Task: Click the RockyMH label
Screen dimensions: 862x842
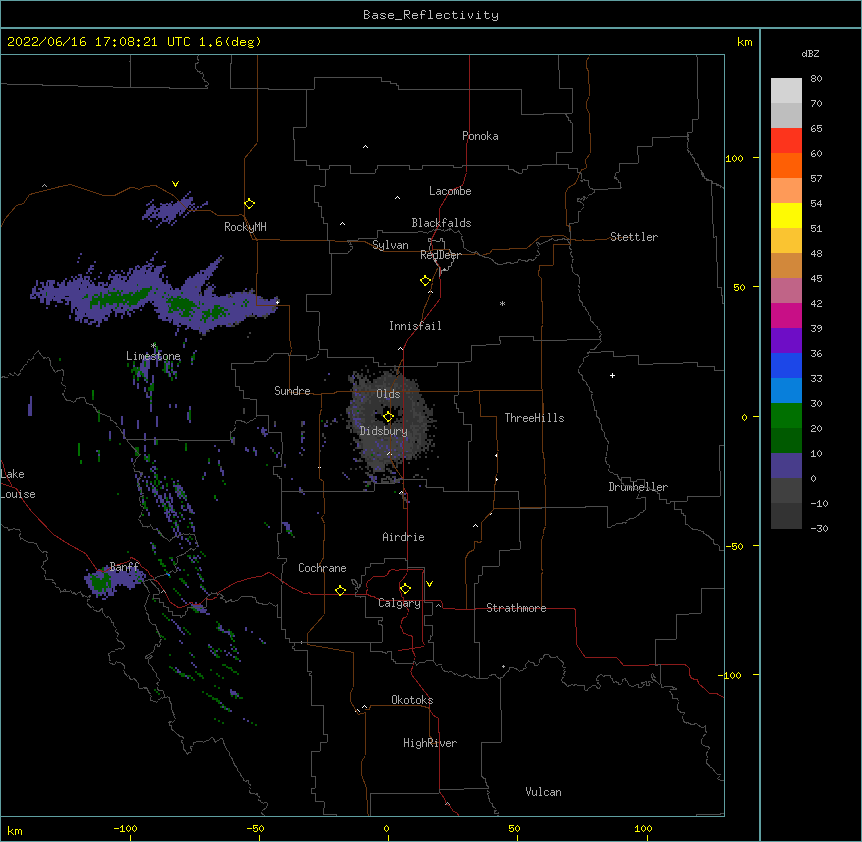Action: tap(245, 227)
